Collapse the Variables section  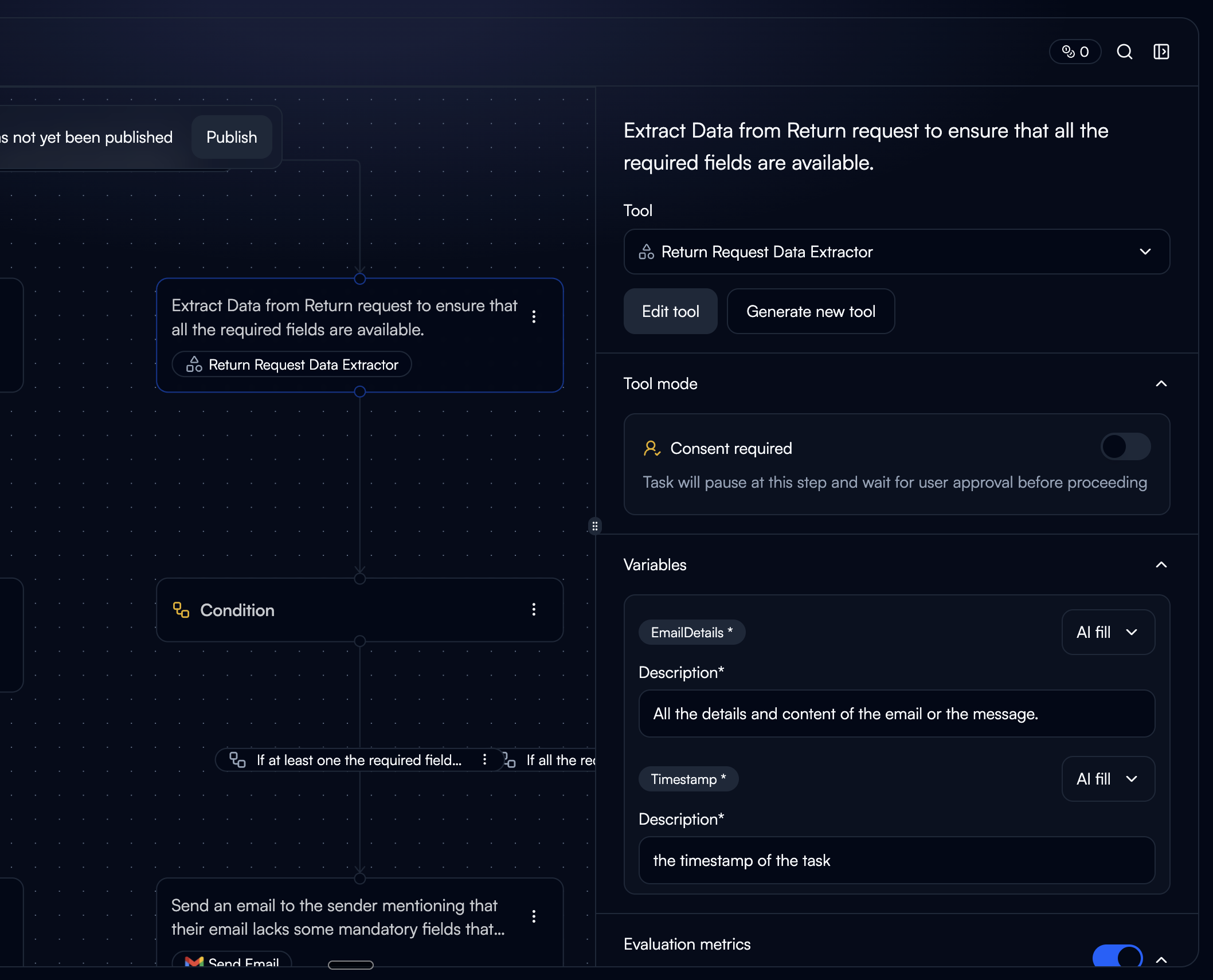click(x=1161, y=565)
